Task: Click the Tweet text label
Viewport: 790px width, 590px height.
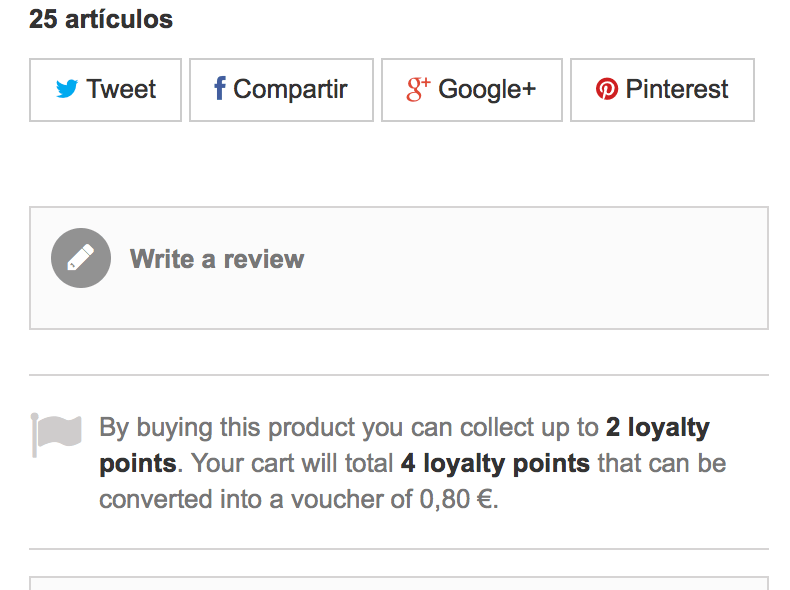Action: (121, 89)
